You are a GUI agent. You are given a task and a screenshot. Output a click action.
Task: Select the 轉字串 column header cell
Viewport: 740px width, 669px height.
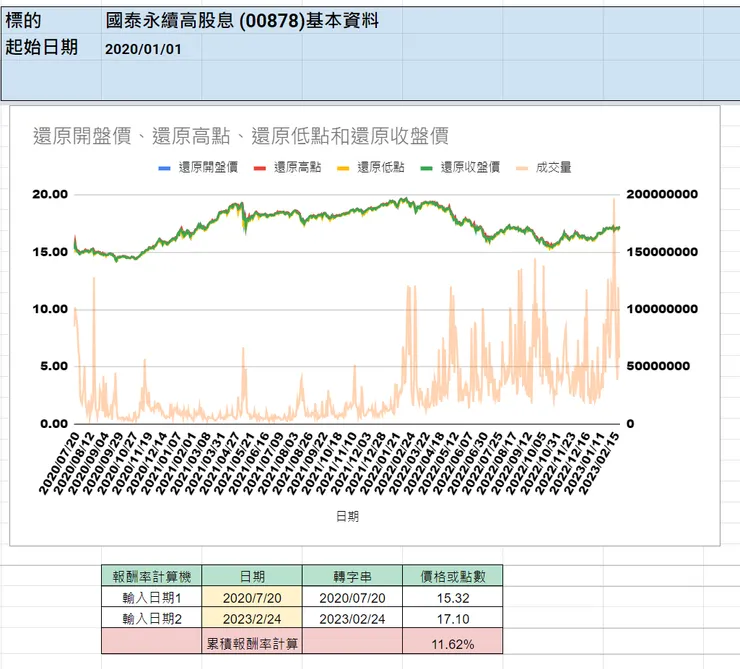coord(353,576)
